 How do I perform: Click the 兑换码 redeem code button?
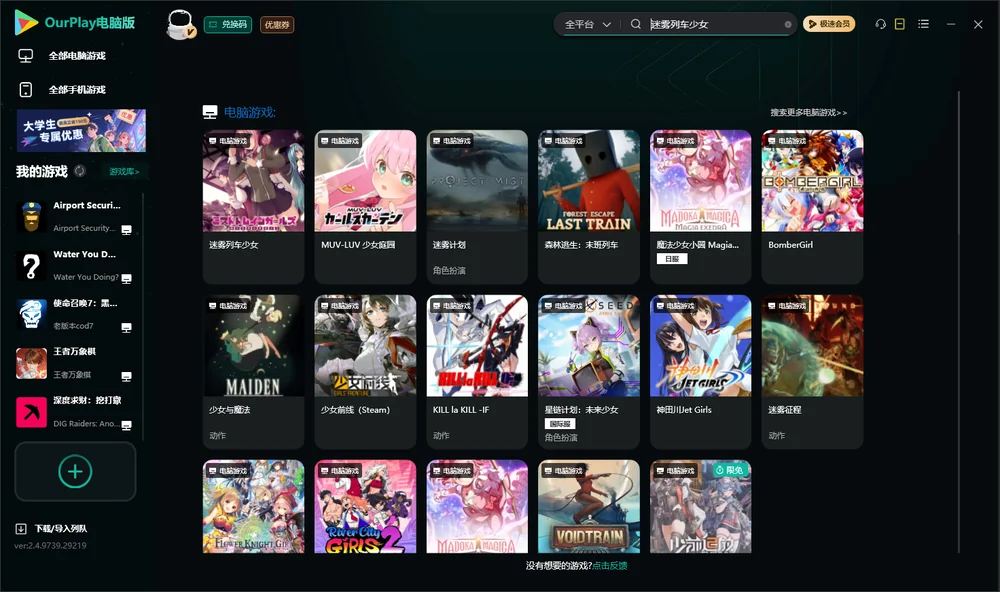pos(228,25)
